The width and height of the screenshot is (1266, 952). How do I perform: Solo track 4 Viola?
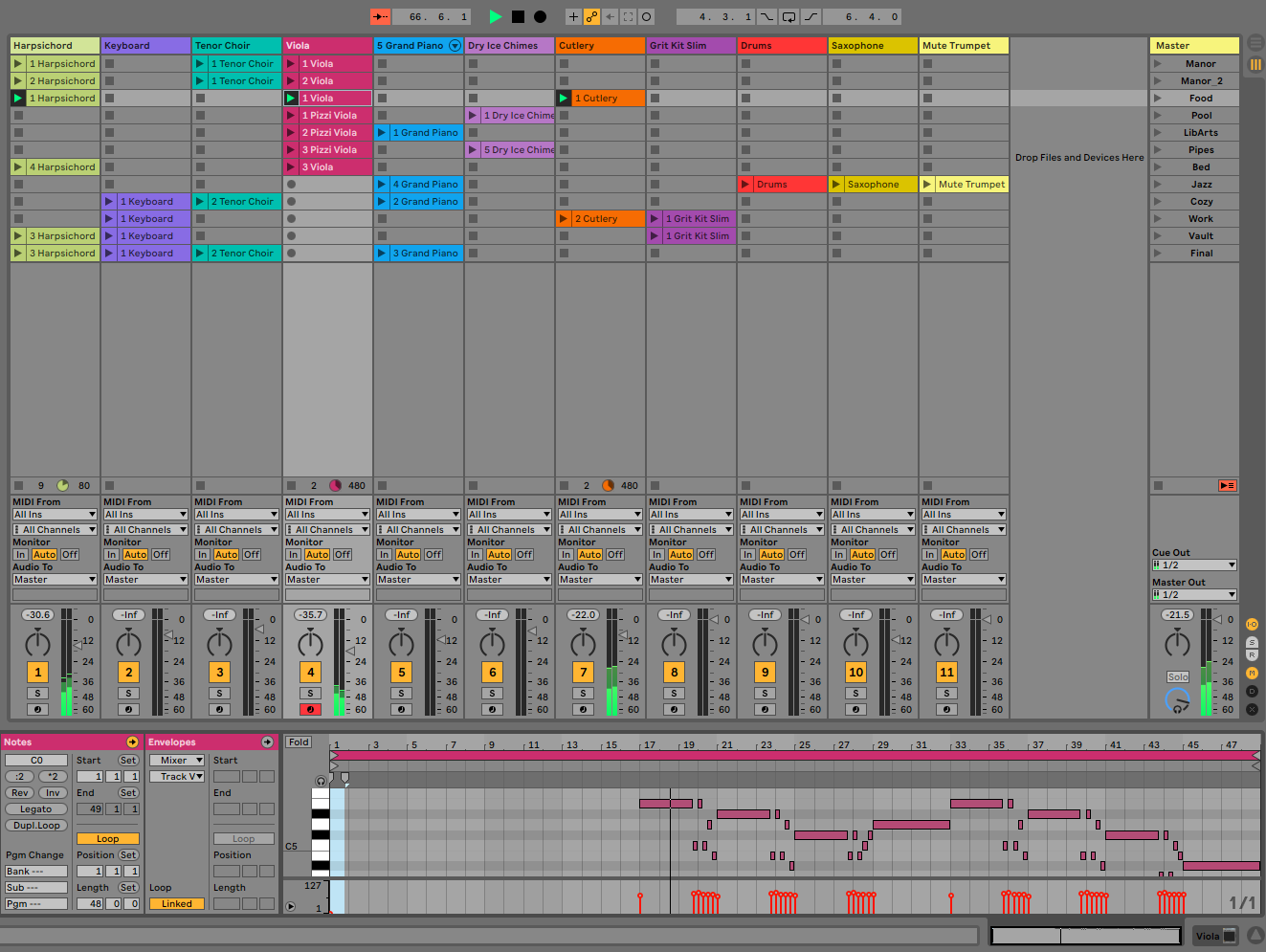(310, 693)
